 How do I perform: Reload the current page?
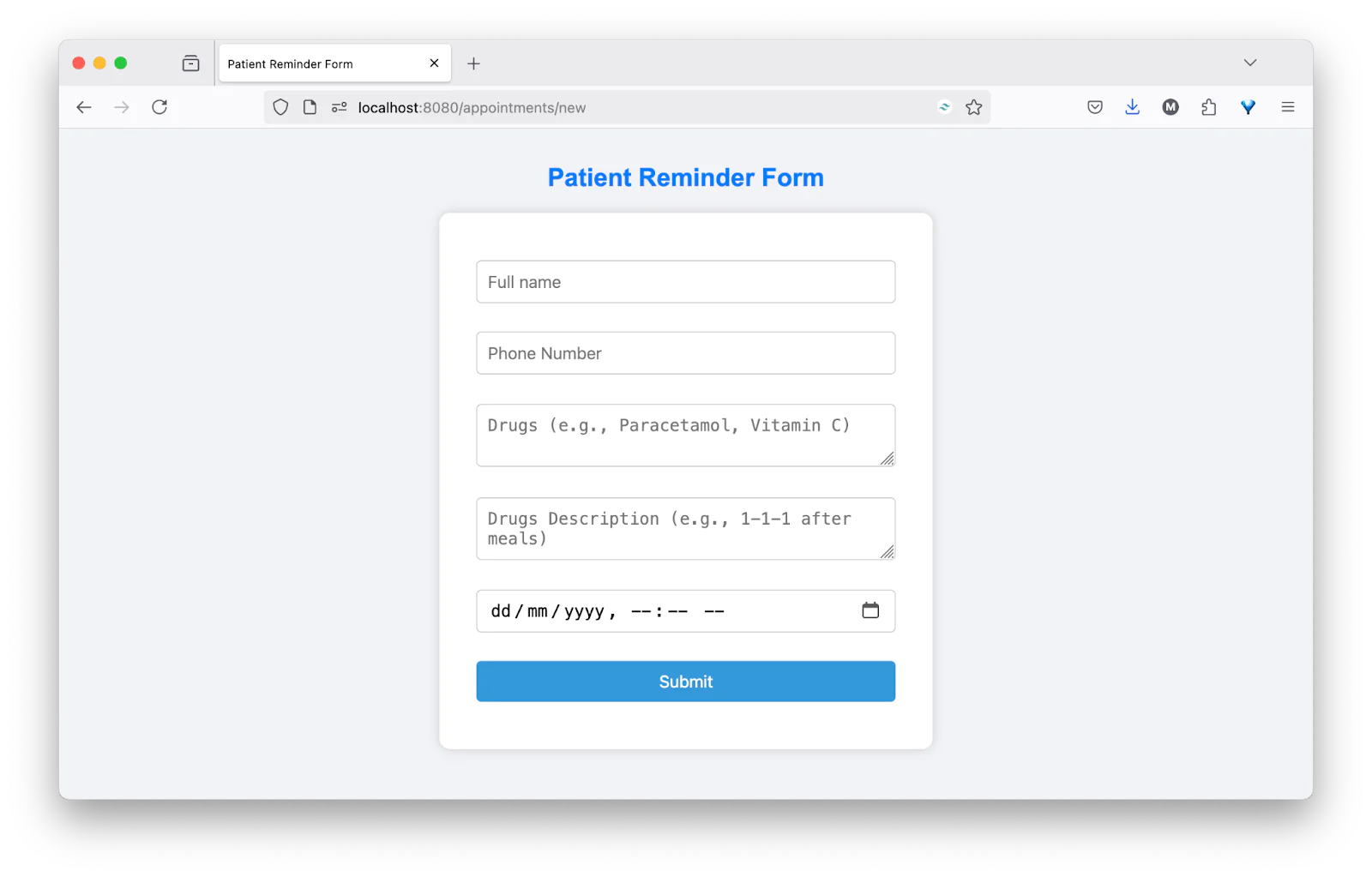coord(159,107)
